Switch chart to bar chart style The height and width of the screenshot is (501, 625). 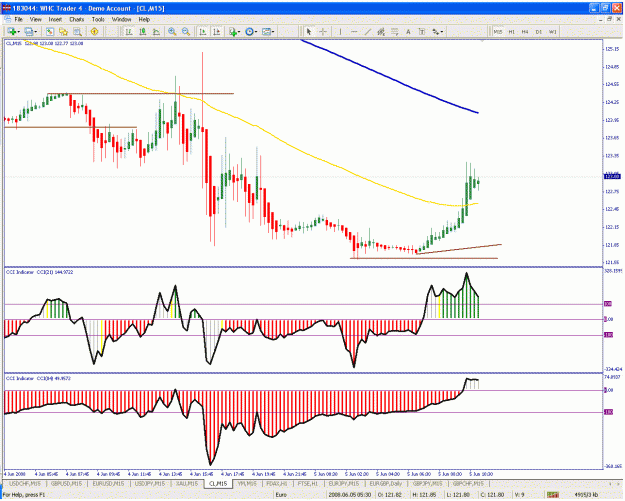point(129,31)
